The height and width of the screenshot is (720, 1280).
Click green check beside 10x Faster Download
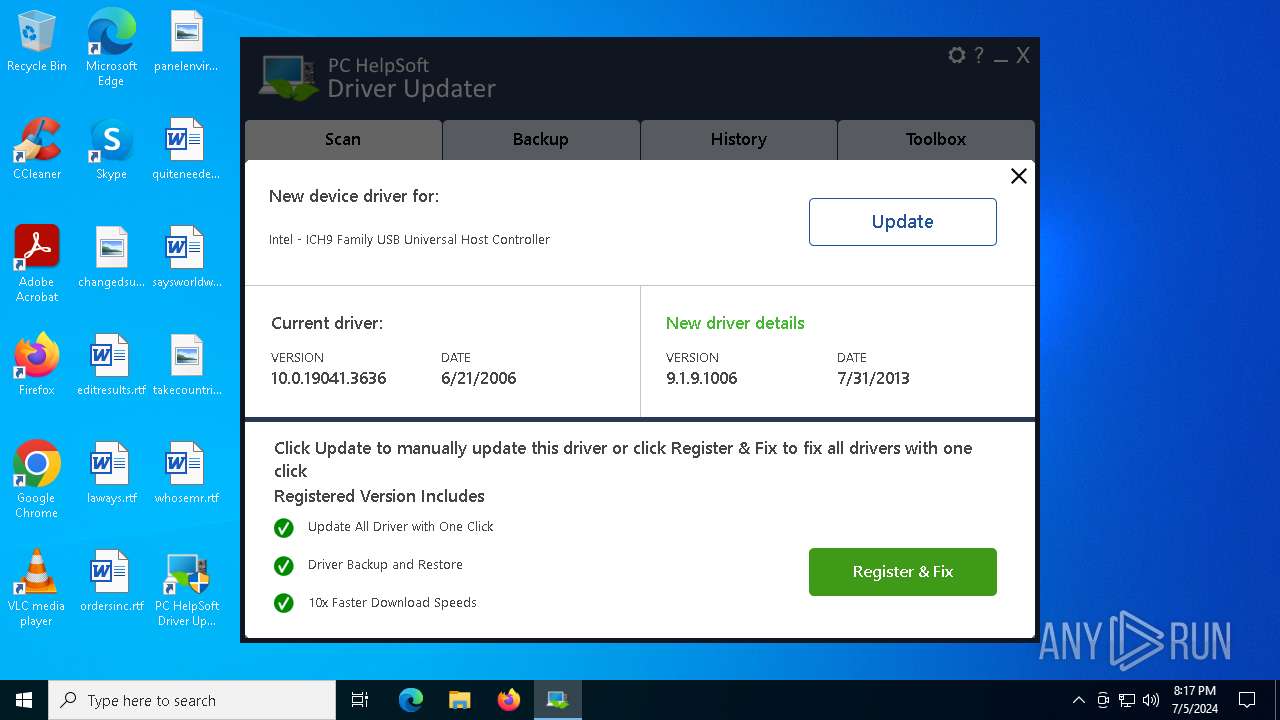(284, 604)
